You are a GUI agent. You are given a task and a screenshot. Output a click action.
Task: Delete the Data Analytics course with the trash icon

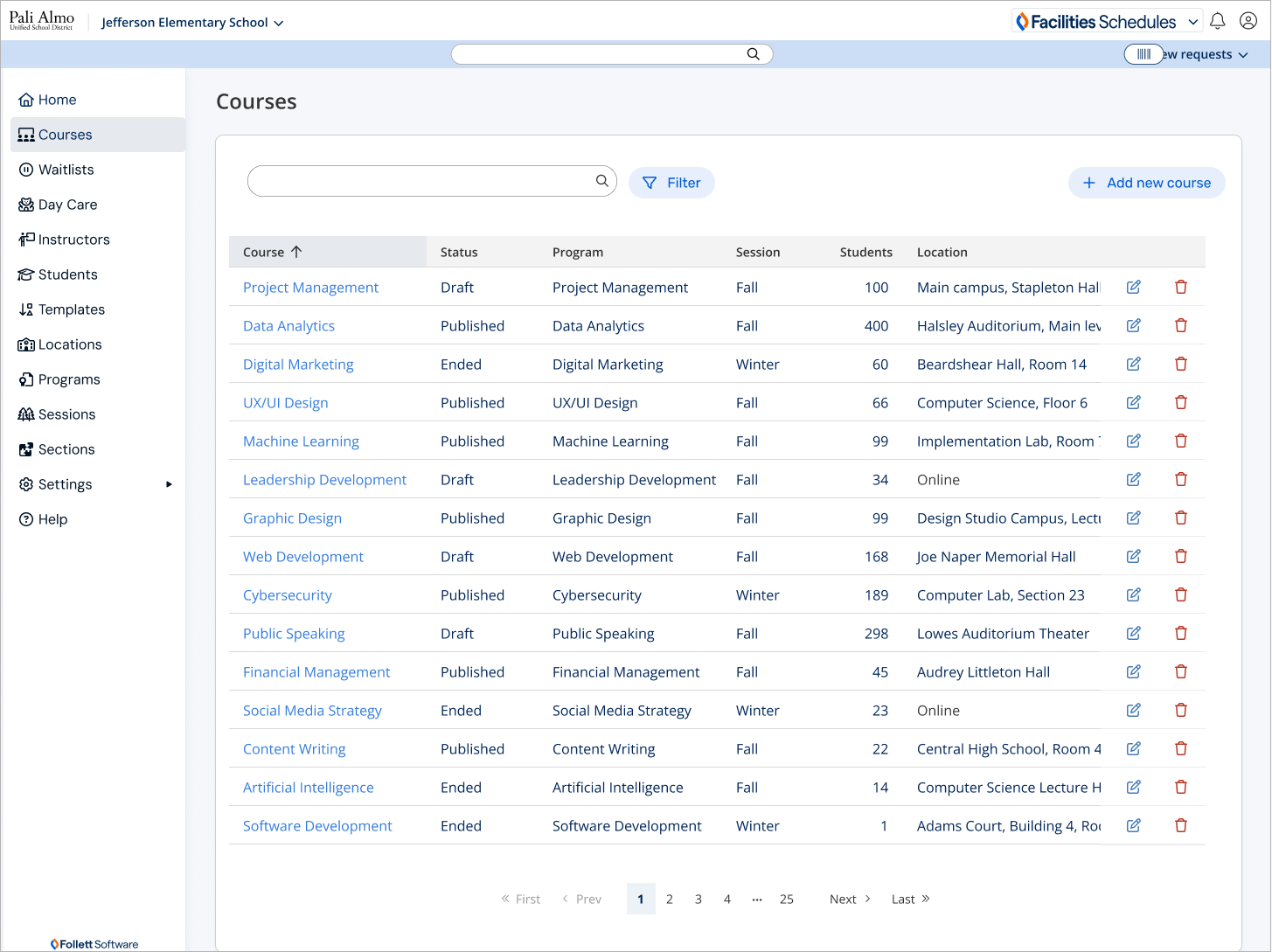[1181, 325]
